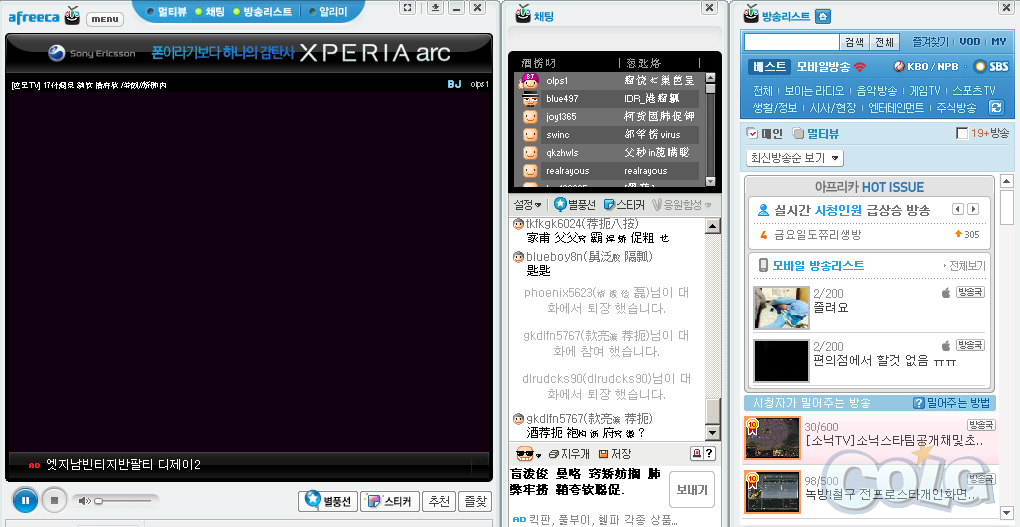Open the afreeca menu dropdown

click(104, 19)
